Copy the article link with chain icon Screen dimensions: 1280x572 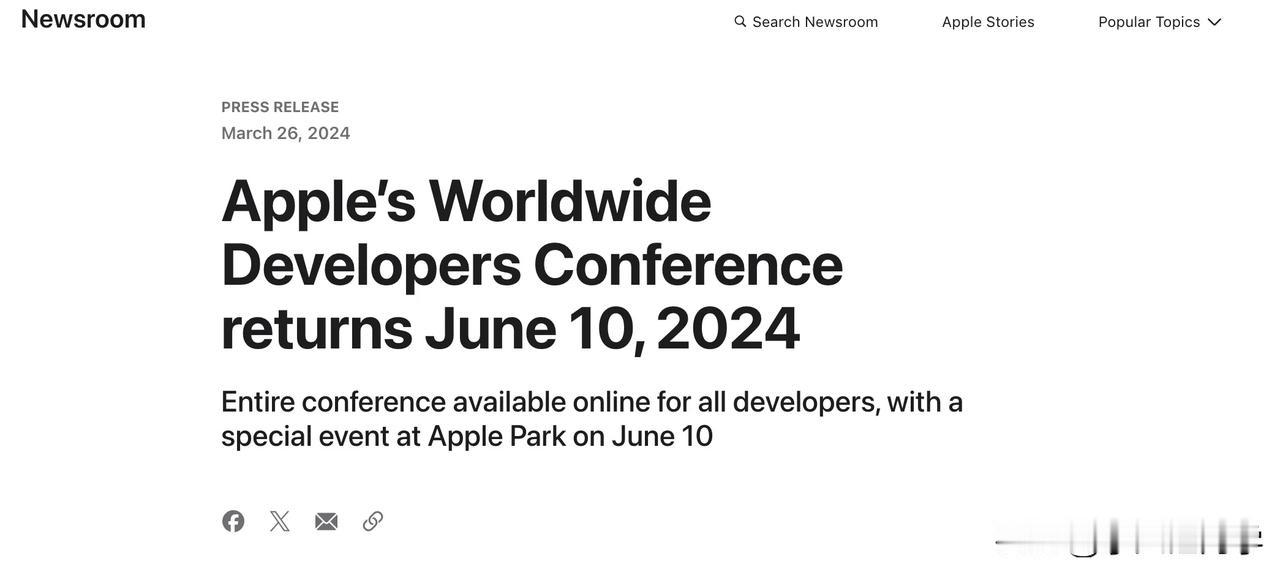pos(373,521)
